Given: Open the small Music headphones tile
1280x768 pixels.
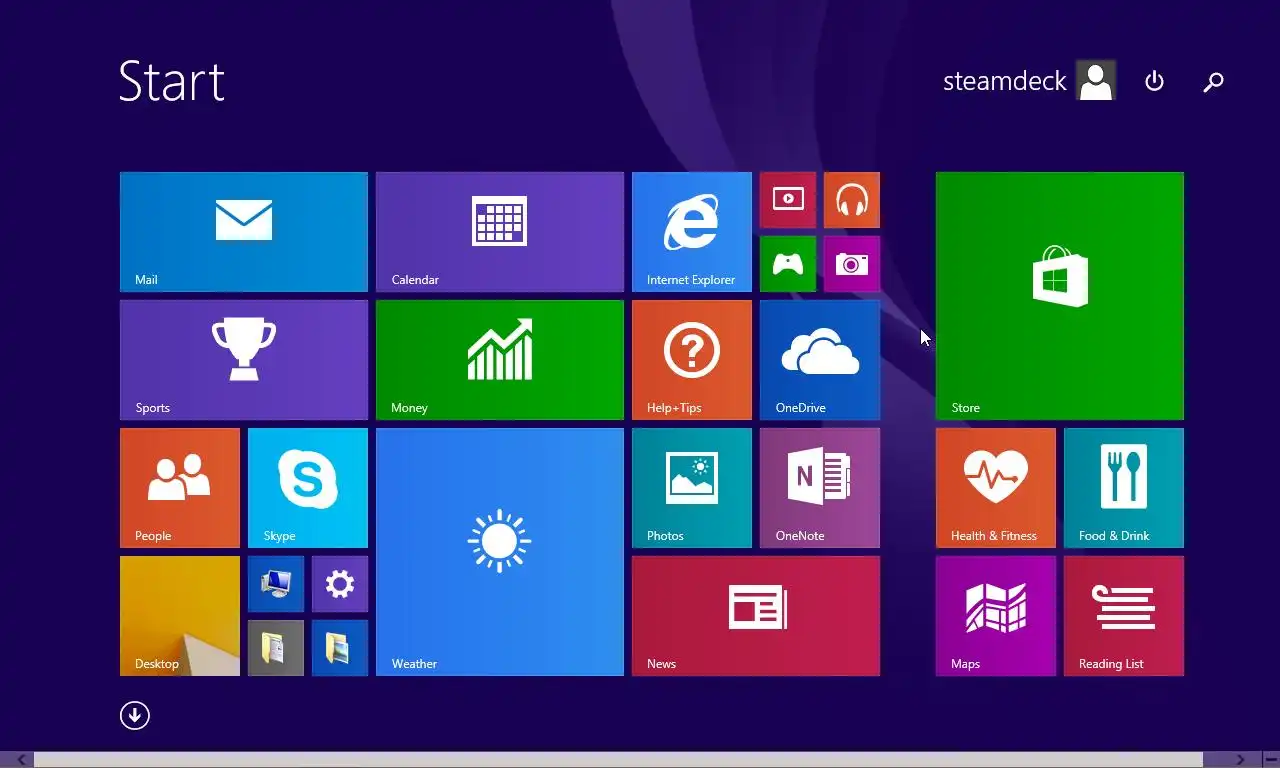Looking at the screenshot, I should (852, 200).
